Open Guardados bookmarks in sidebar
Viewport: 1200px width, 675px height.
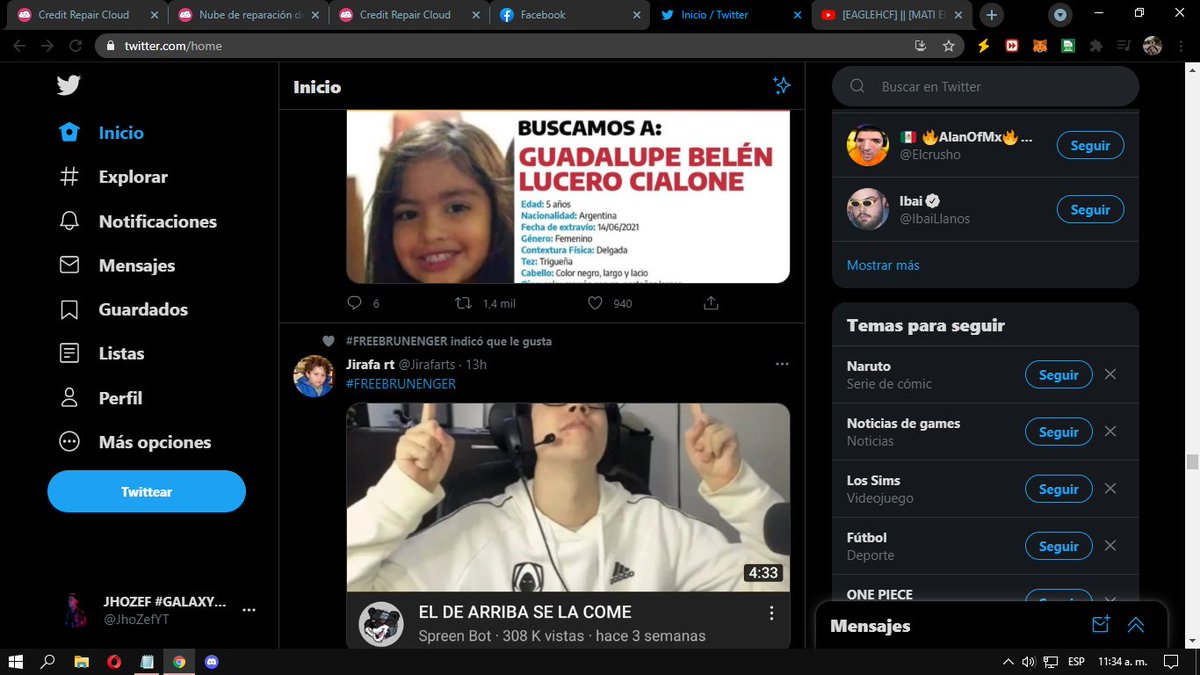point(122,309)
